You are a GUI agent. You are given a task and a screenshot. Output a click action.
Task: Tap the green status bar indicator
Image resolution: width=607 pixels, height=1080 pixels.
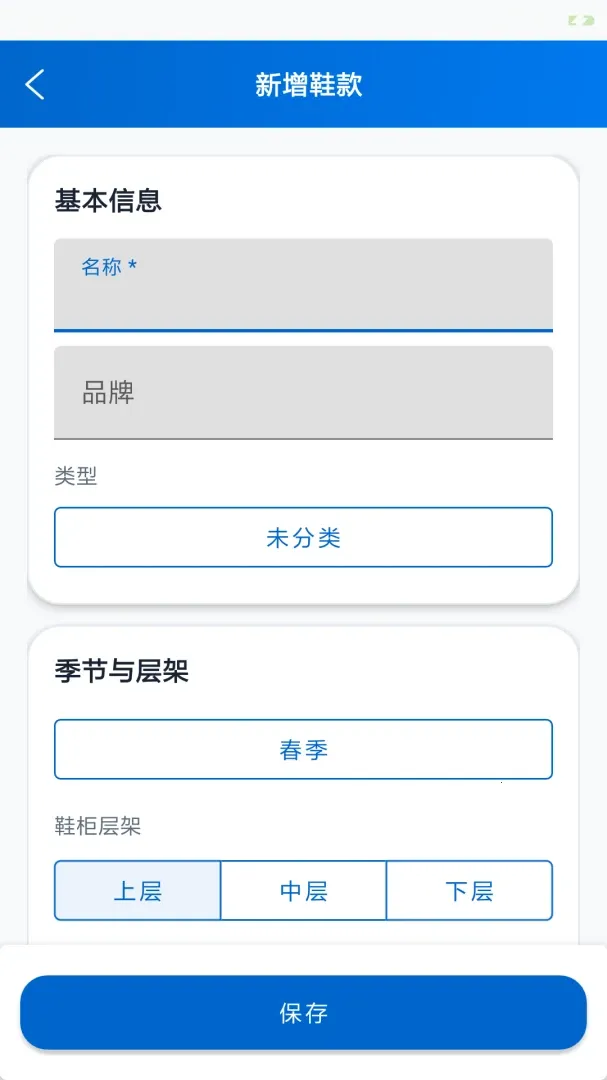click(x=581, y=21)
